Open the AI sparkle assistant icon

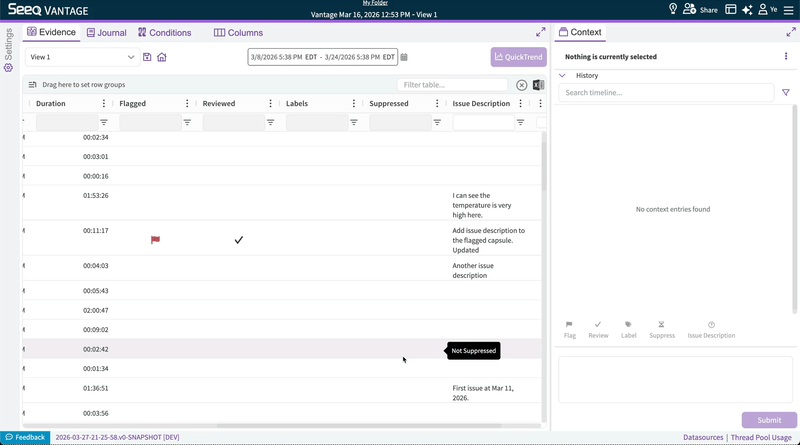747,10
